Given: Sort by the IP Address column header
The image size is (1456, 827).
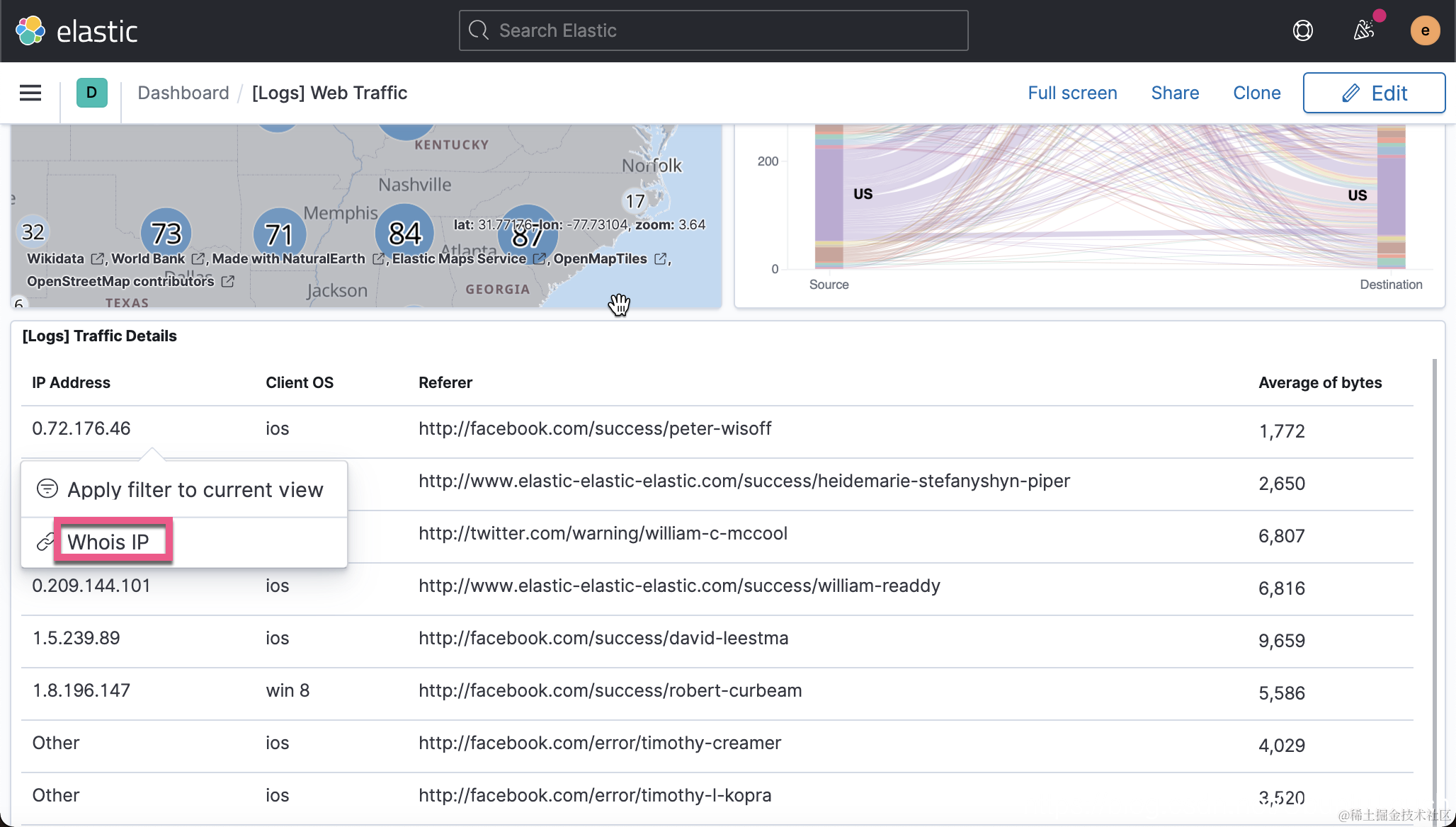Looking at the screenshot, I should [x=71, y=382].
